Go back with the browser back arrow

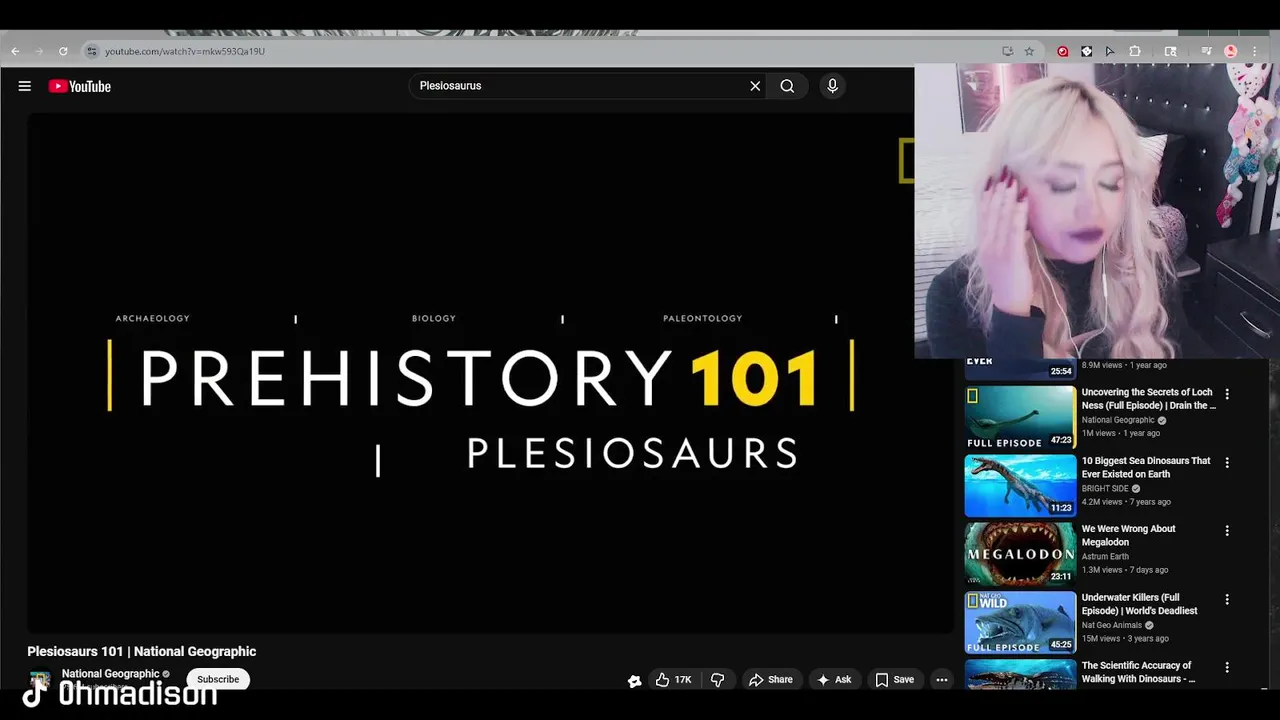point(15,51)
